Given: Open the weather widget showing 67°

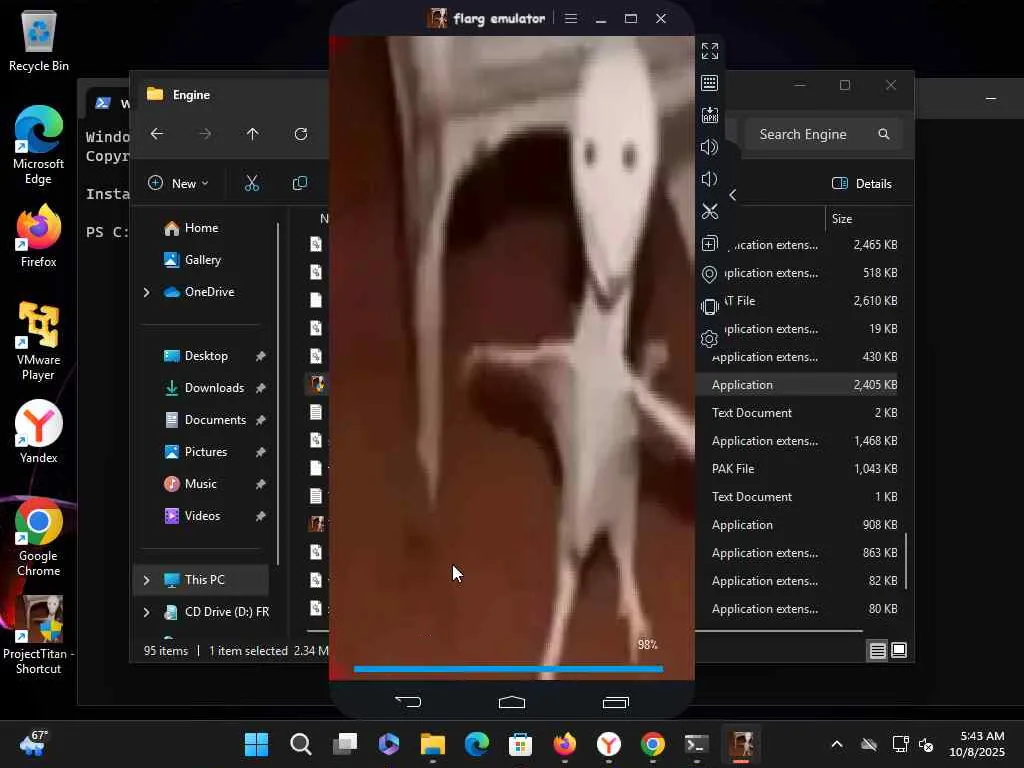Looking at the screenshot, I should tap(34, 744).
